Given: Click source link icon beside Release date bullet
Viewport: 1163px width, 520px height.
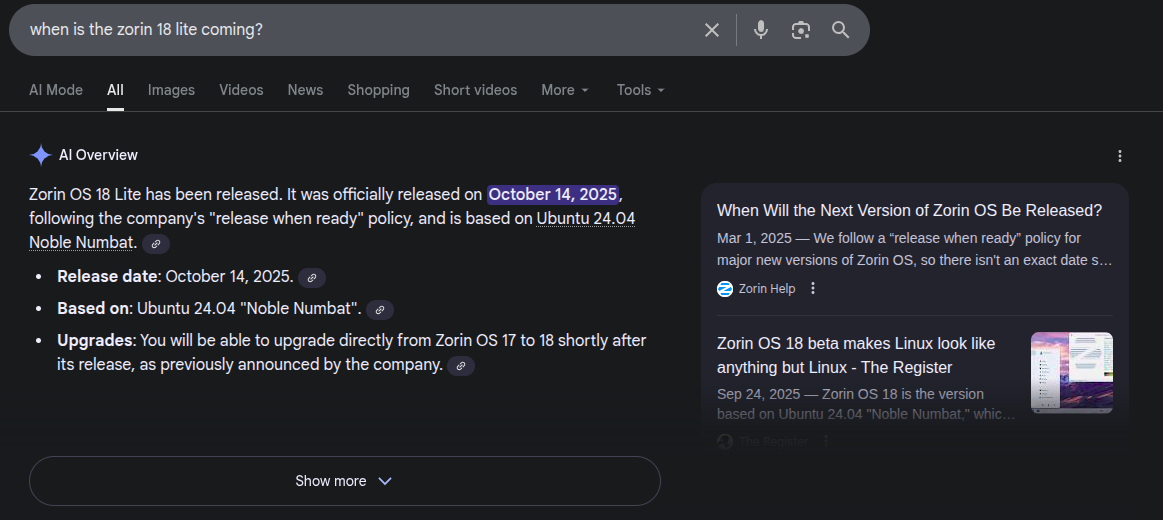Looking at the screenshot, I should coord(312,278).
